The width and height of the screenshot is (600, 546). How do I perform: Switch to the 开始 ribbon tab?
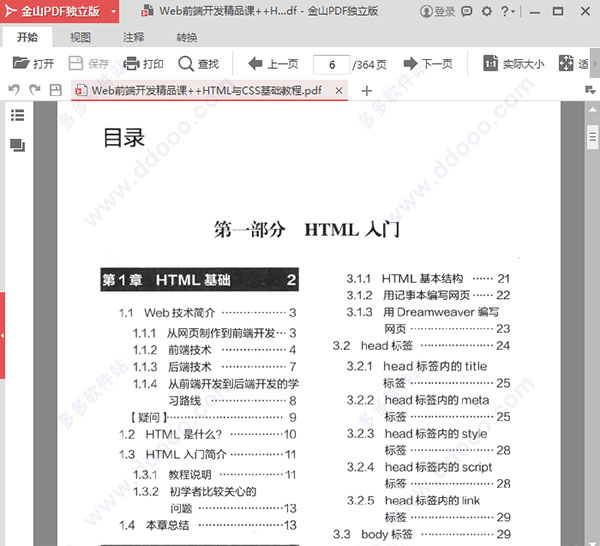tap(27, 37)
